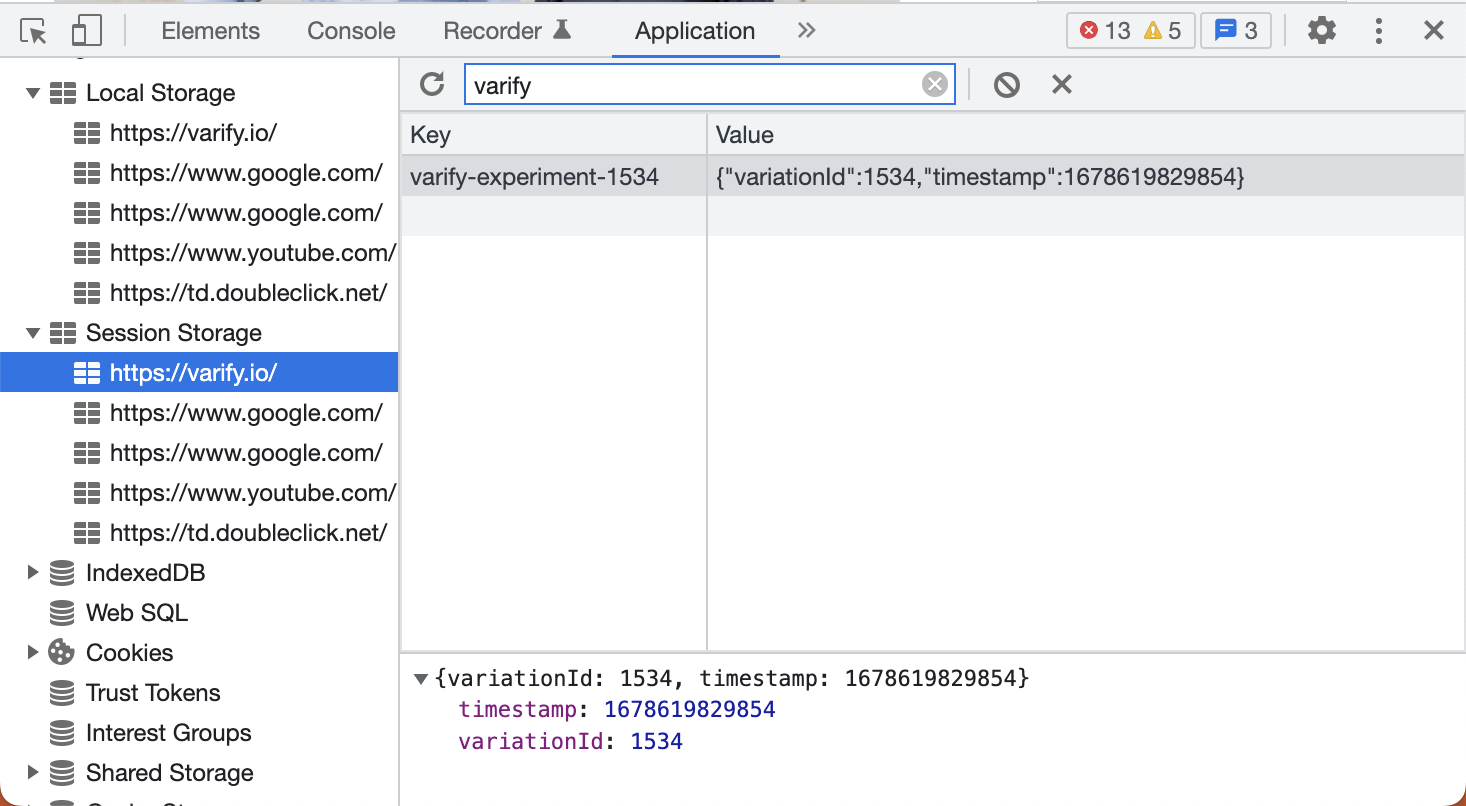The height and width of the screenshot is (806, 1466).
Task: Collapse the Local Storage tree
Action: 33,93
